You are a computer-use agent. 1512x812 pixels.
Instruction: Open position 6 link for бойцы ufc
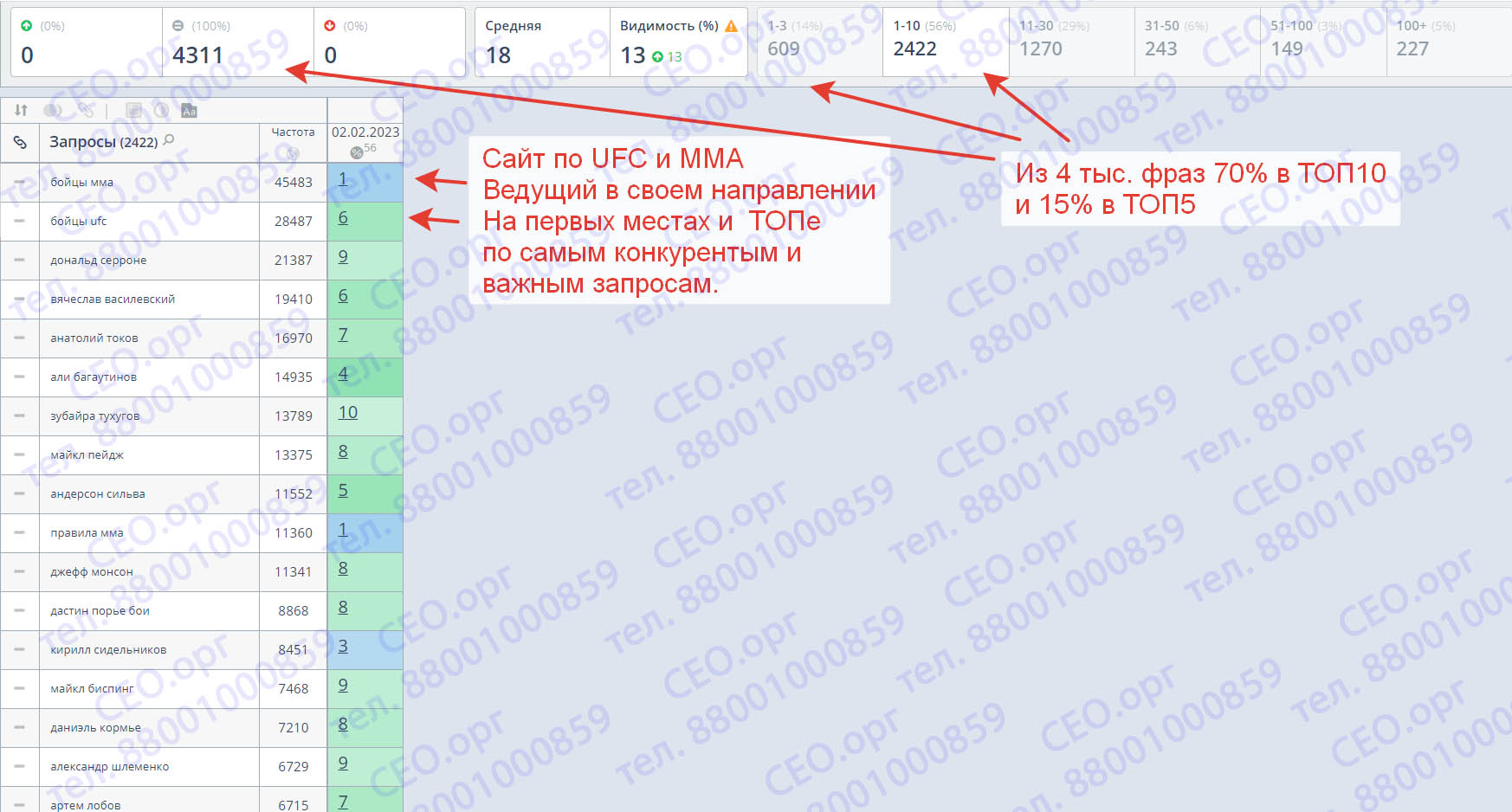[343, 219]
